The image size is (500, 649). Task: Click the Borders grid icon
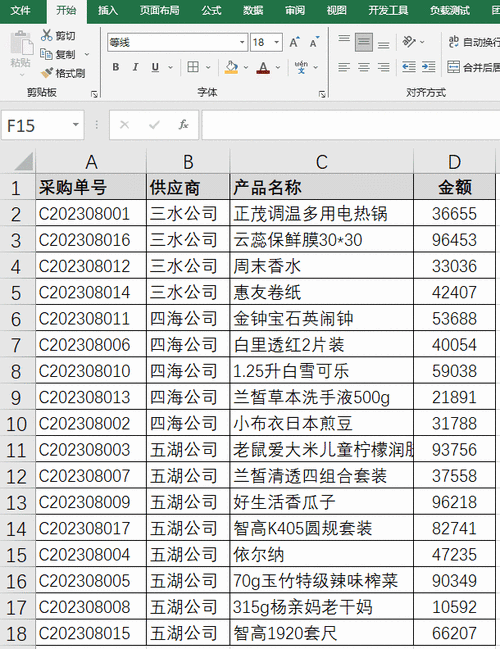point(193,67)
